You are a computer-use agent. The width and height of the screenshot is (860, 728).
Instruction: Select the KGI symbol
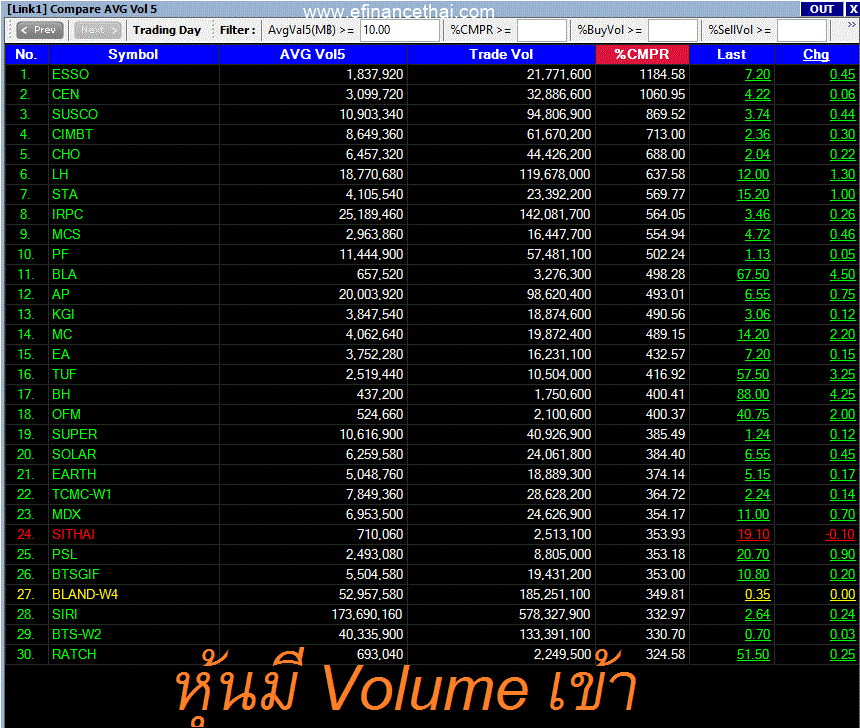(x=63, y=314)
